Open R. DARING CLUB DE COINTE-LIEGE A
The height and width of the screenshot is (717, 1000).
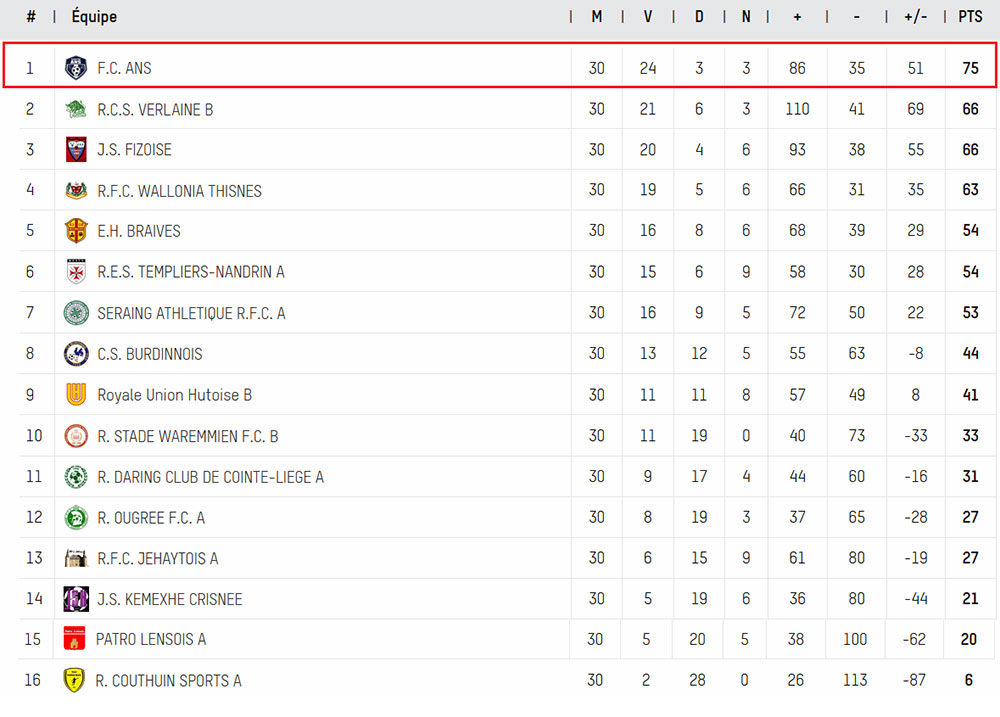pos(210,477)
